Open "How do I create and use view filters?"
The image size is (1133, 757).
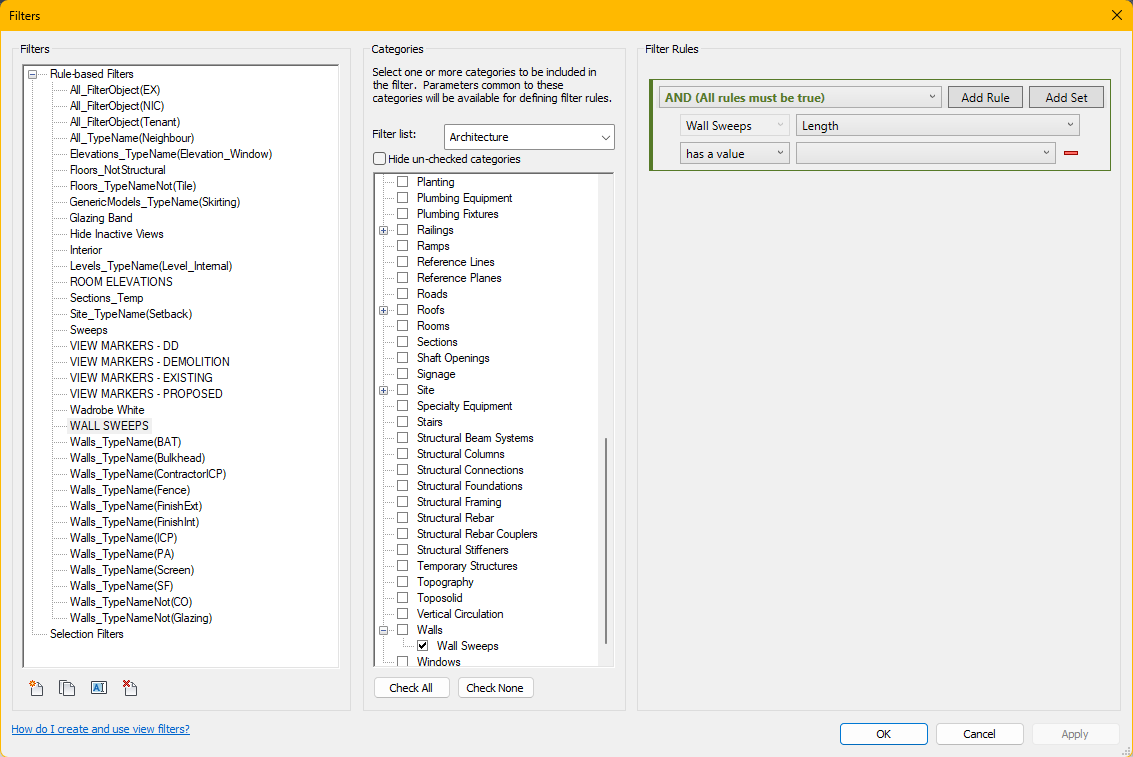[100, 729]
